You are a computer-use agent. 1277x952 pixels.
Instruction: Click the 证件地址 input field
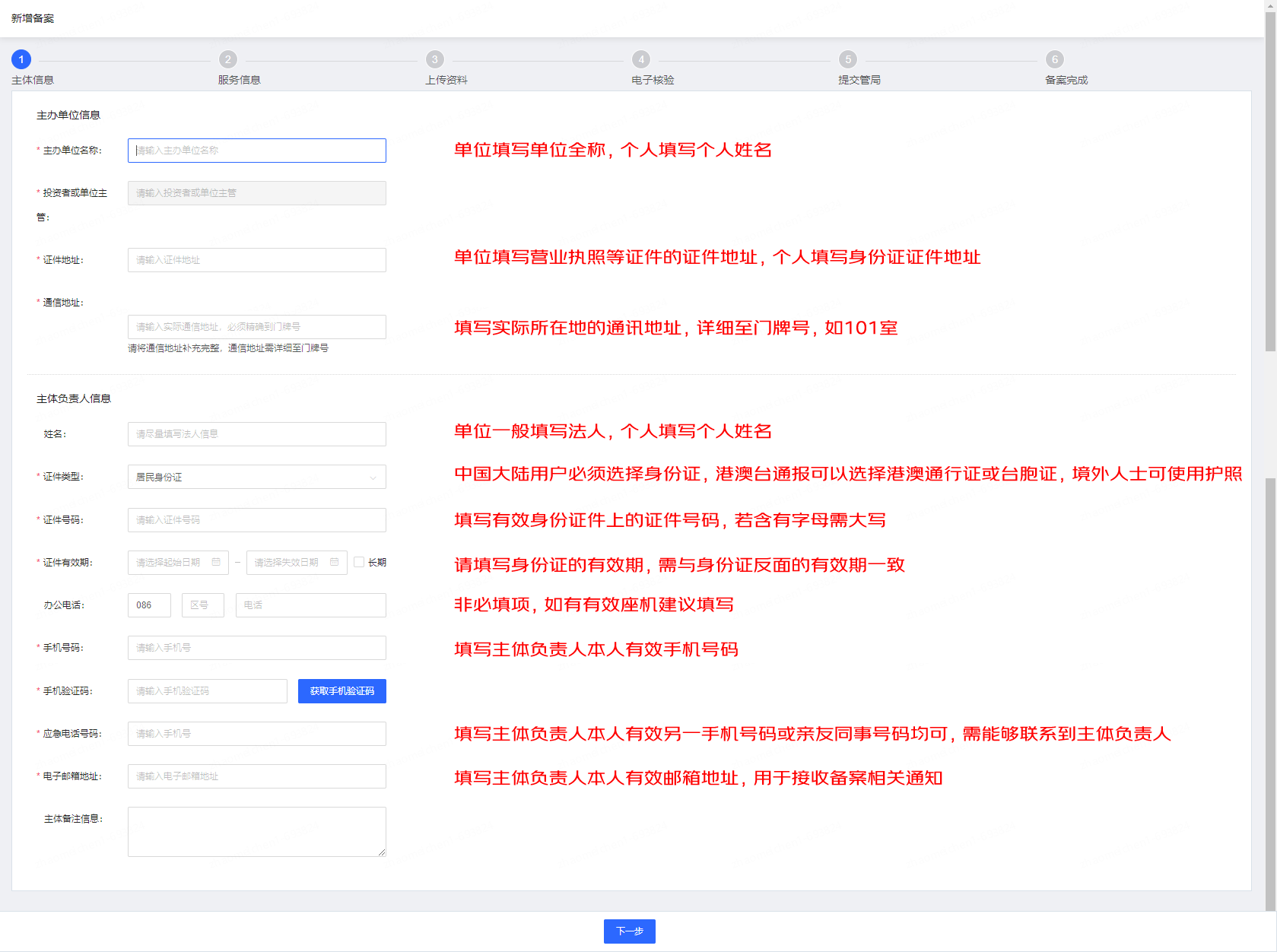257,260
